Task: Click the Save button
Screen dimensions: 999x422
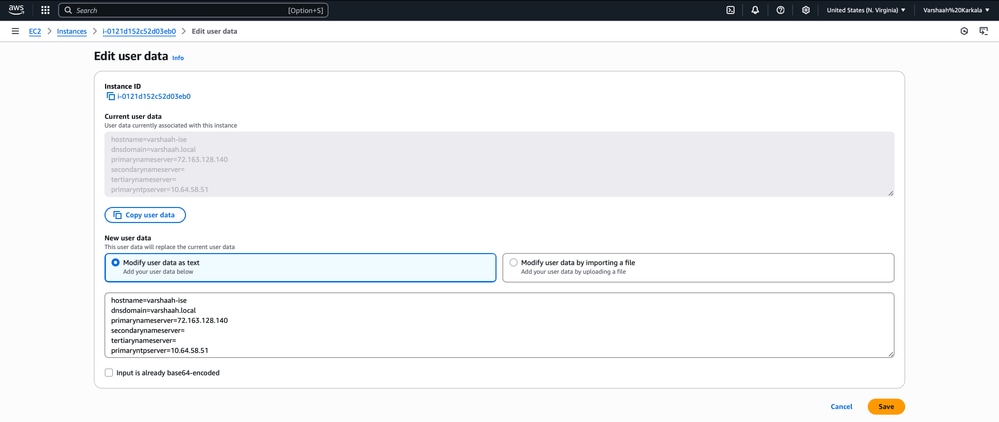Action: click(886, 407)
